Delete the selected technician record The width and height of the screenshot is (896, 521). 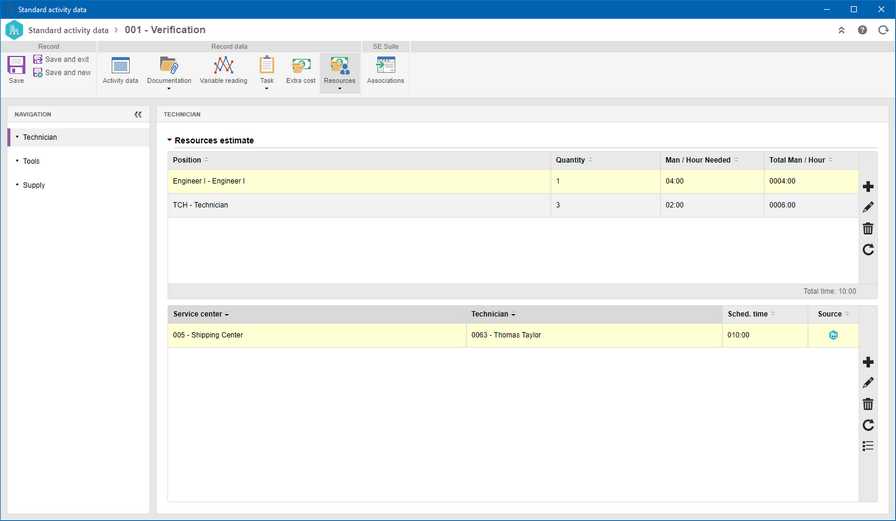point(868,404)
